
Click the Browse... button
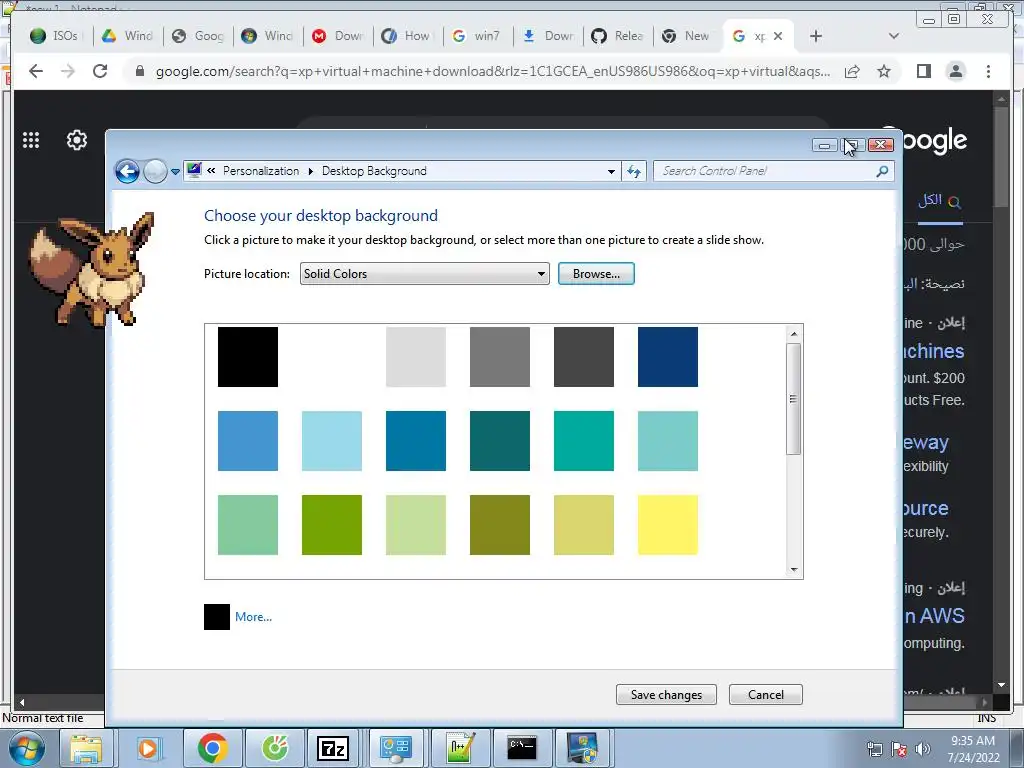(596, 274)
